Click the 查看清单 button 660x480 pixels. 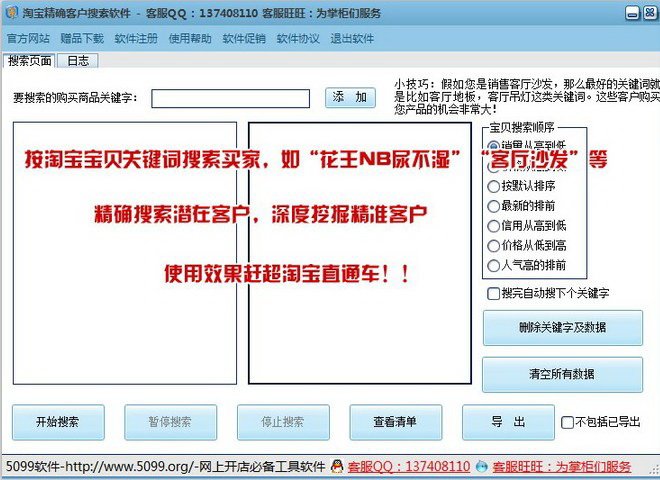pos(396,422)
